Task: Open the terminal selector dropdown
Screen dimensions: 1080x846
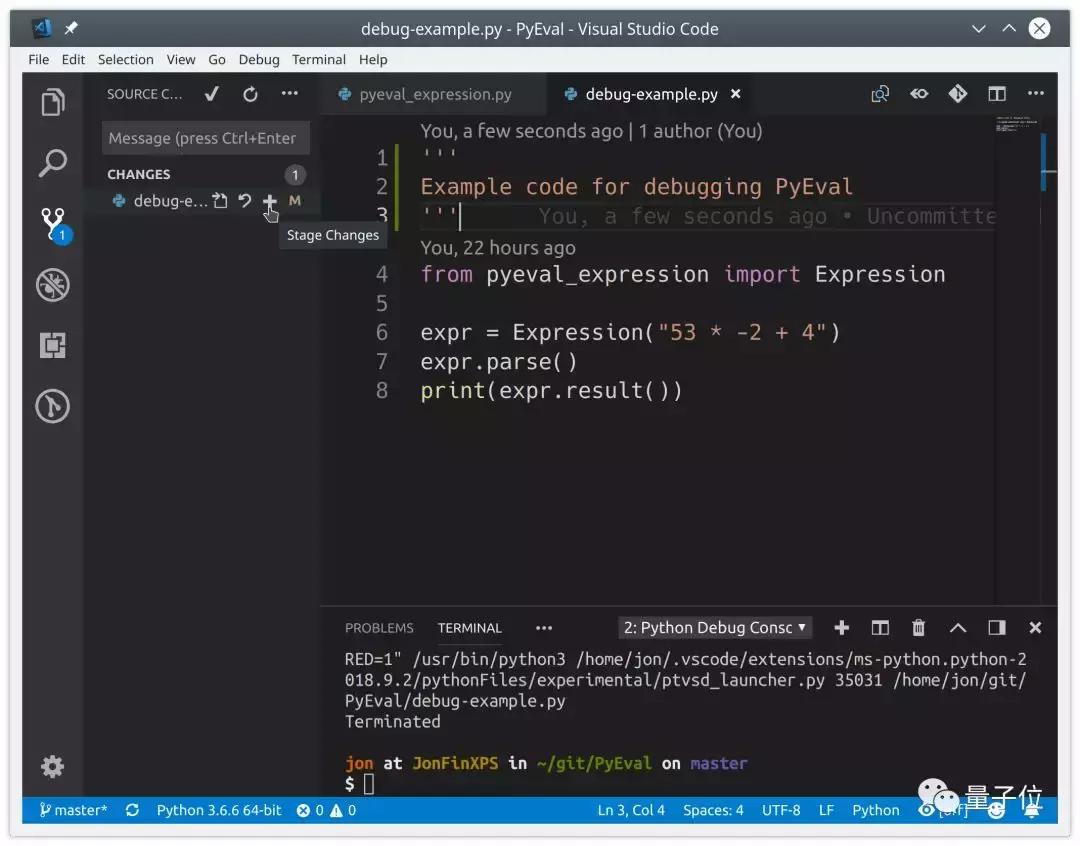Action: tap(714, 628)
